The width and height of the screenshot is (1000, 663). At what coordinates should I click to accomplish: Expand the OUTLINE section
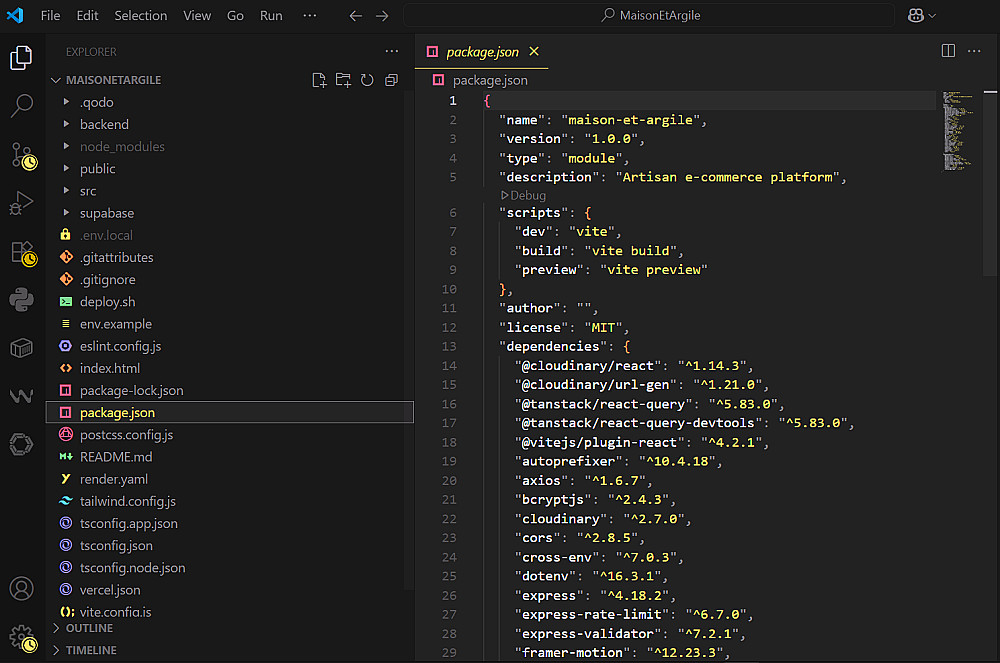coord(89,628)
